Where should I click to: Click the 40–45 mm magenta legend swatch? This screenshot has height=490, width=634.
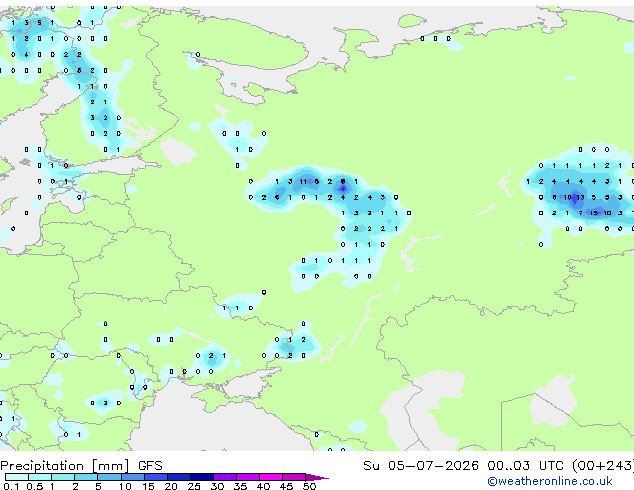271,477
